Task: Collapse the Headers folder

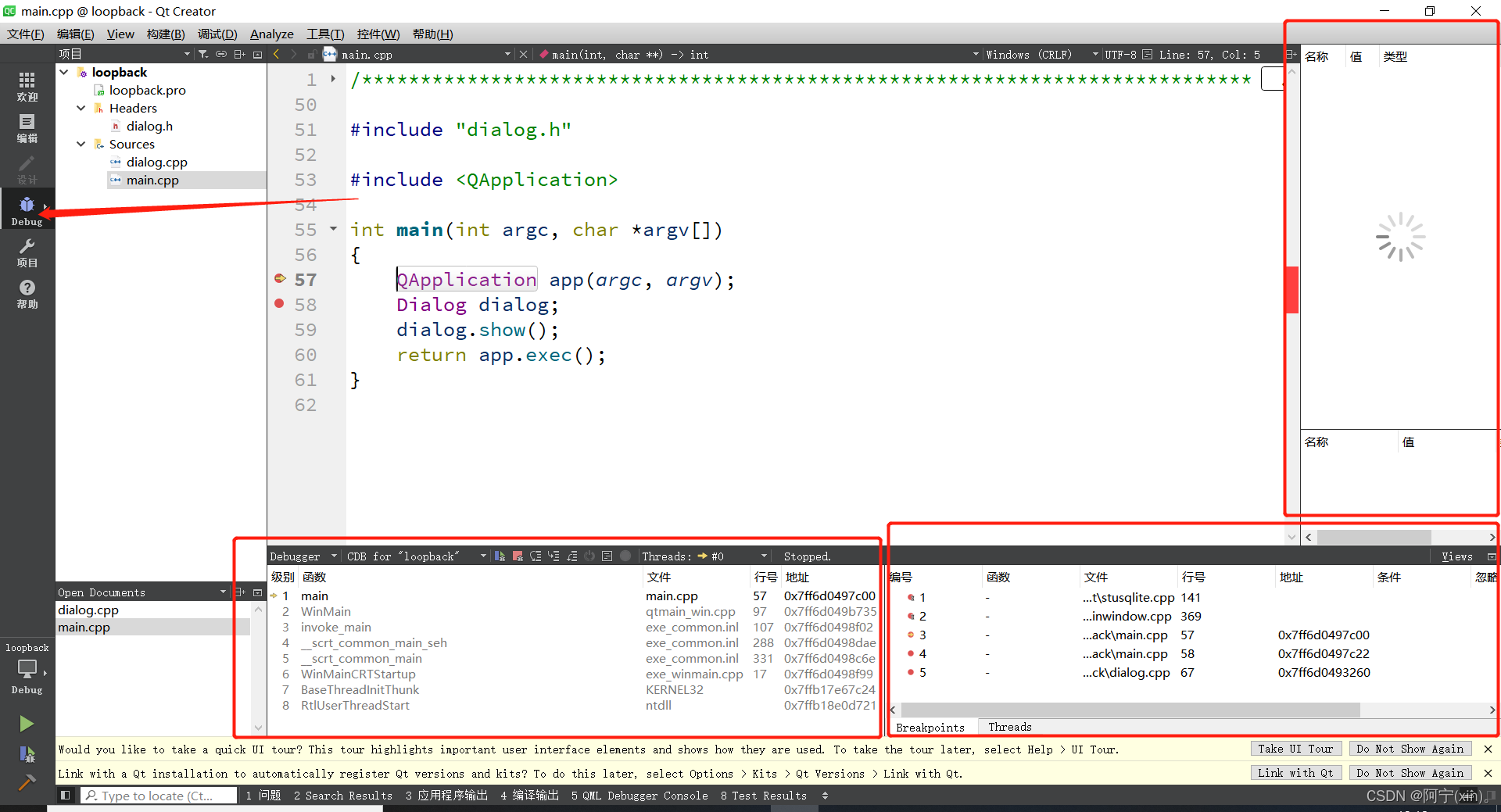Action: pyautogui.click(x=81, y=108)
